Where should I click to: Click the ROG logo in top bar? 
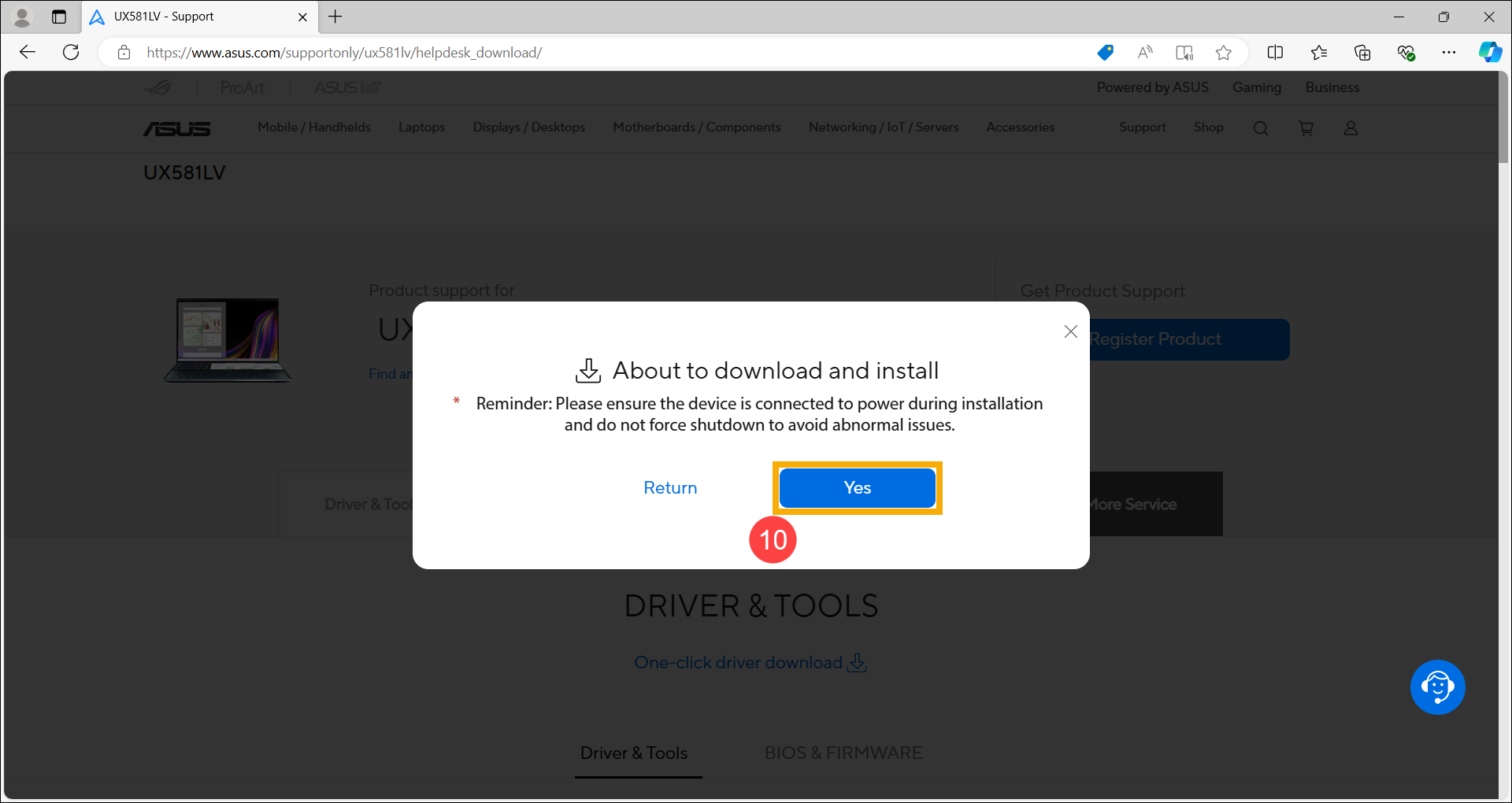[157, 87]
